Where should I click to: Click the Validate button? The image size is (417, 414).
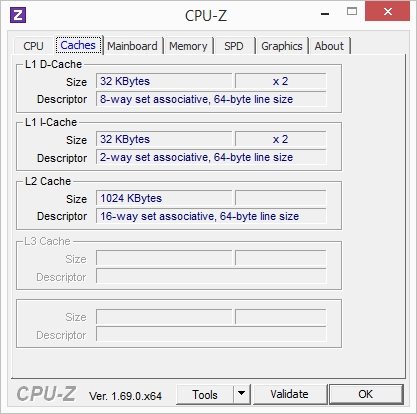pyautogui.click(x=289, y=394)
